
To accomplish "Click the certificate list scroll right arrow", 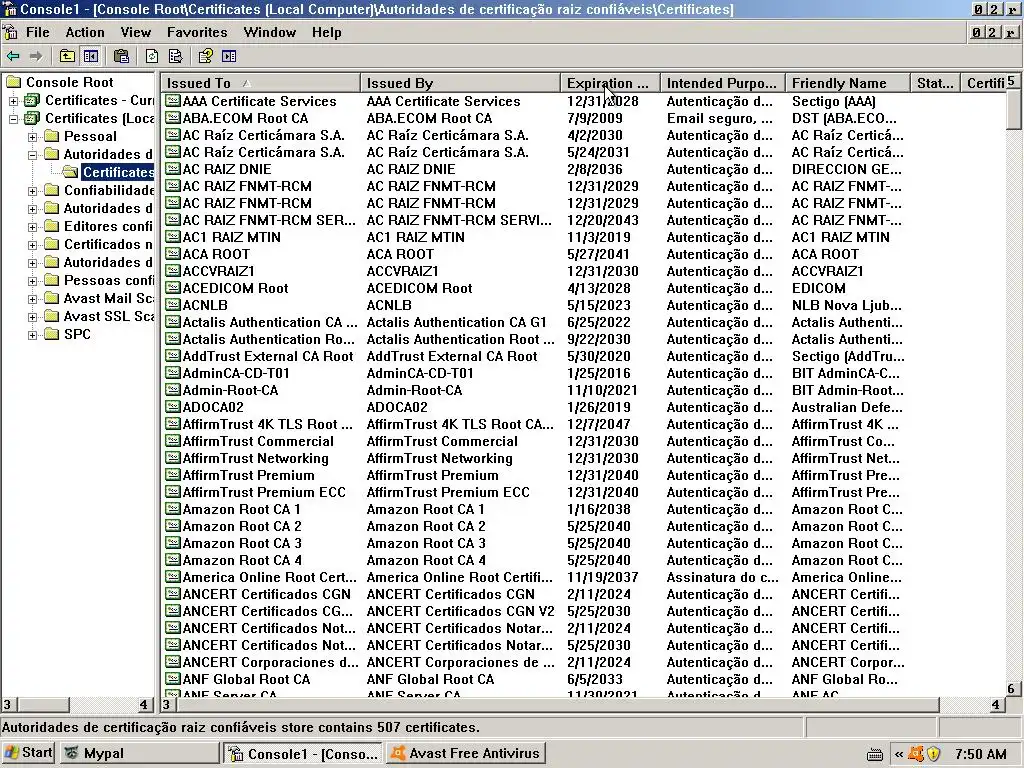I will tap(995, 705).
